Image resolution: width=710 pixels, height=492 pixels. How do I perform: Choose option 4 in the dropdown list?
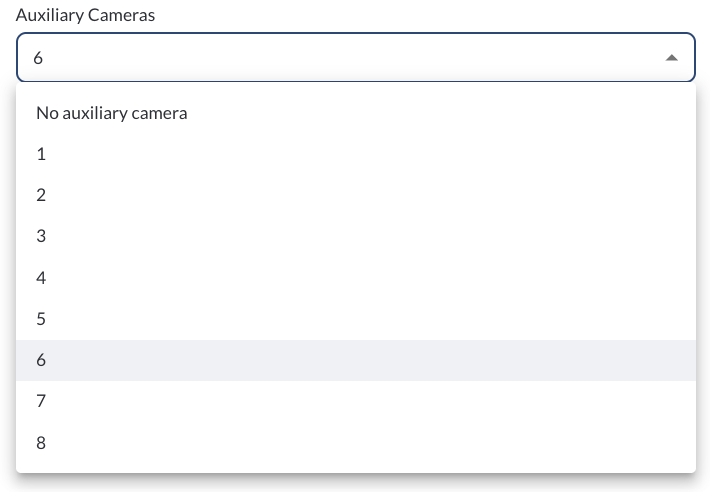[x=356, y=278]
